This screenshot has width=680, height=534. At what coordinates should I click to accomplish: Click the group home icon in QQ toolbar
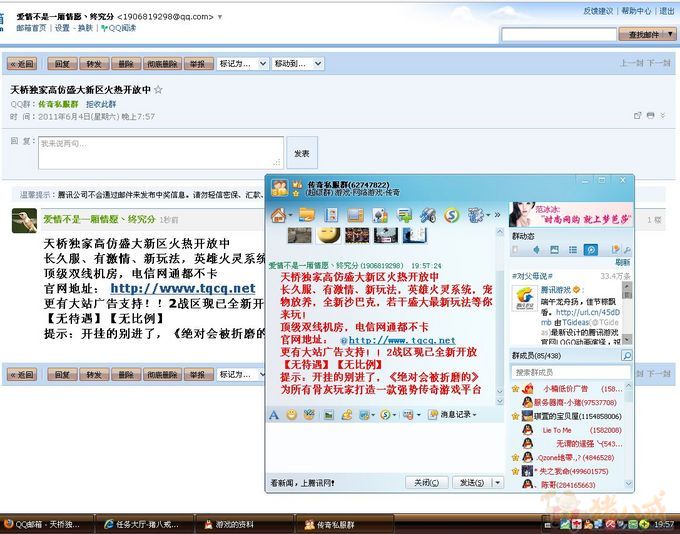279,215
